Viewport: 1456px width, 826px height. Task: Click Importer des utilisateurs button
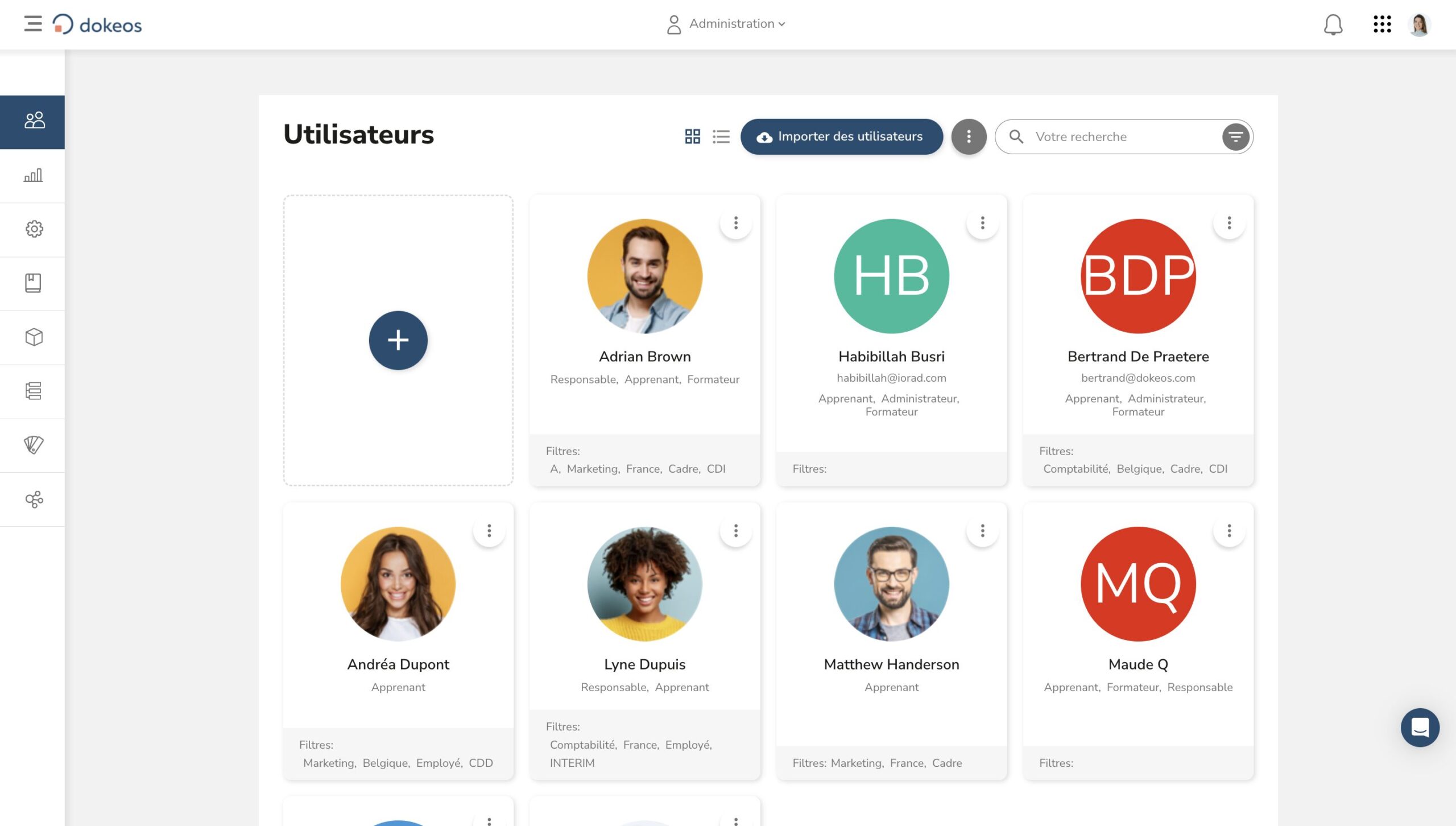[x=841, y=137]
